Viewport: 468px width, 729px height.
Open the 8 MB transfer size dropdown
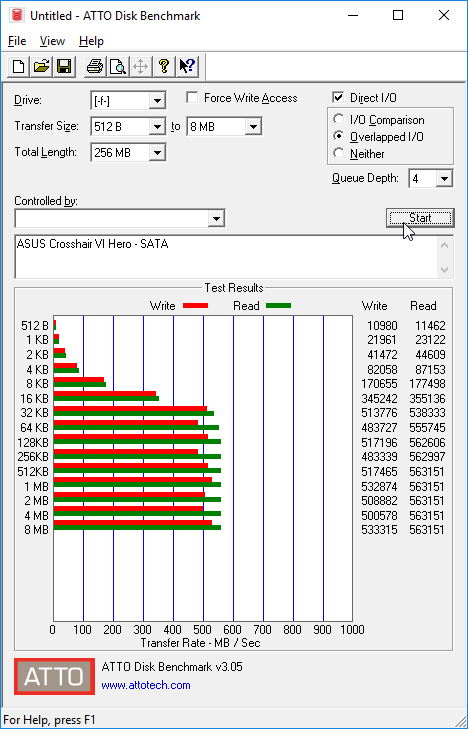tap(253, 126)
